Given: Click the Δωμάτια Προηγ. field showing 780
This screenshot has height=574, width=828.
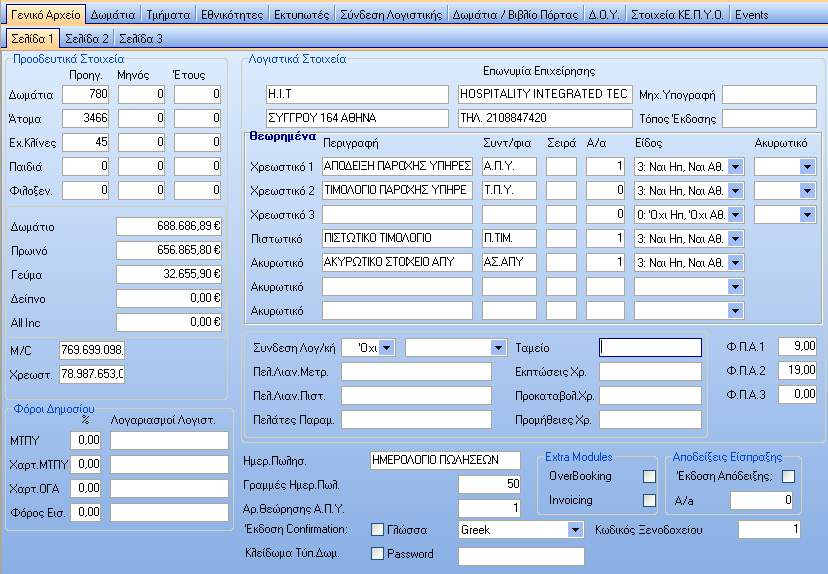Looking at the screenshot, I should coord(86,95).
